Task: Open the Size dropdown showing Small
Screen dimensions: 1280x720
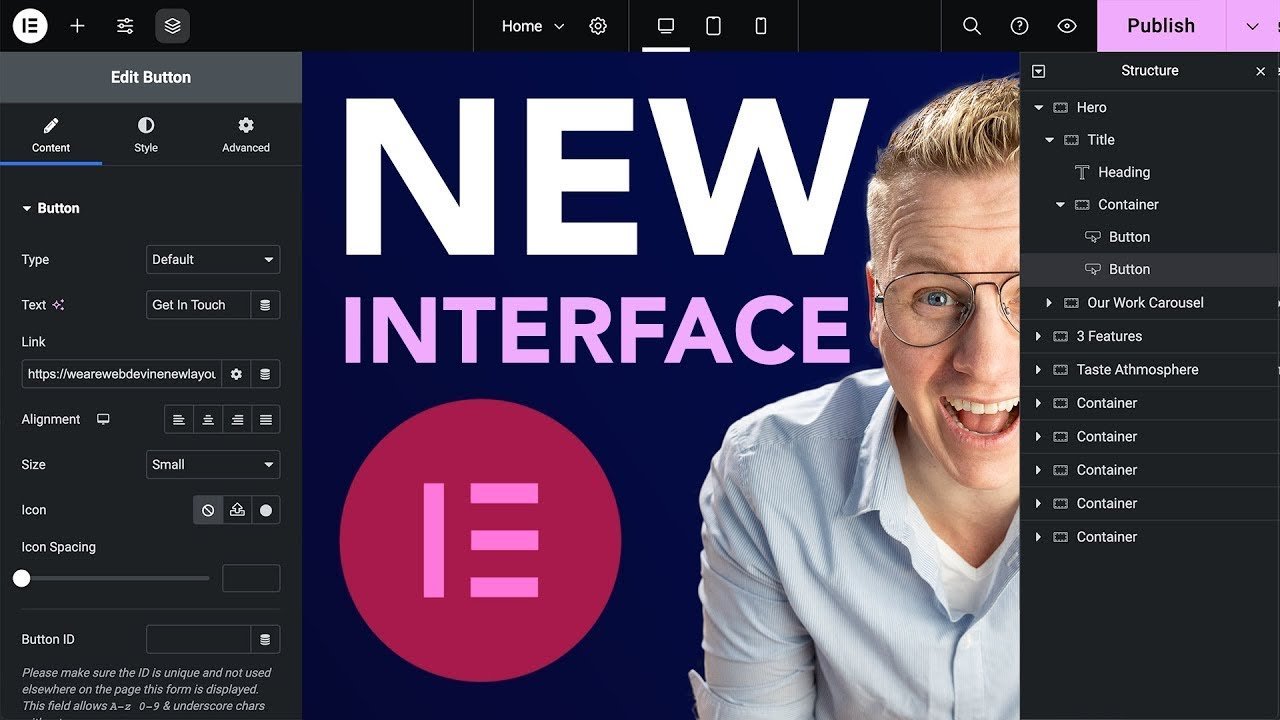Action: click(213, 465)
